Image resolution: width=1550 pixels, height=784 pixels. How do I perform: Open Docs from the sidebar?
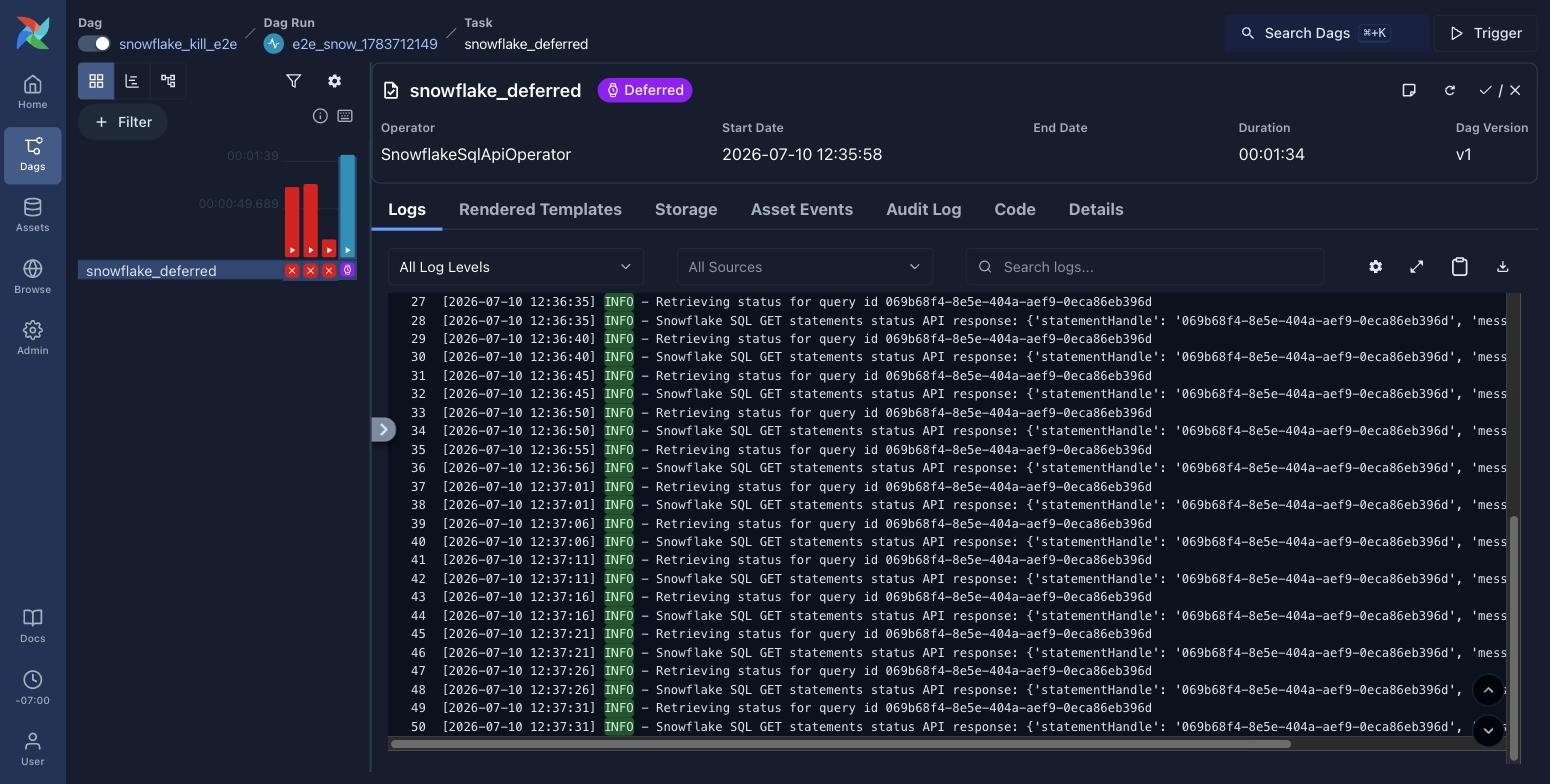(x=33, y=626)
